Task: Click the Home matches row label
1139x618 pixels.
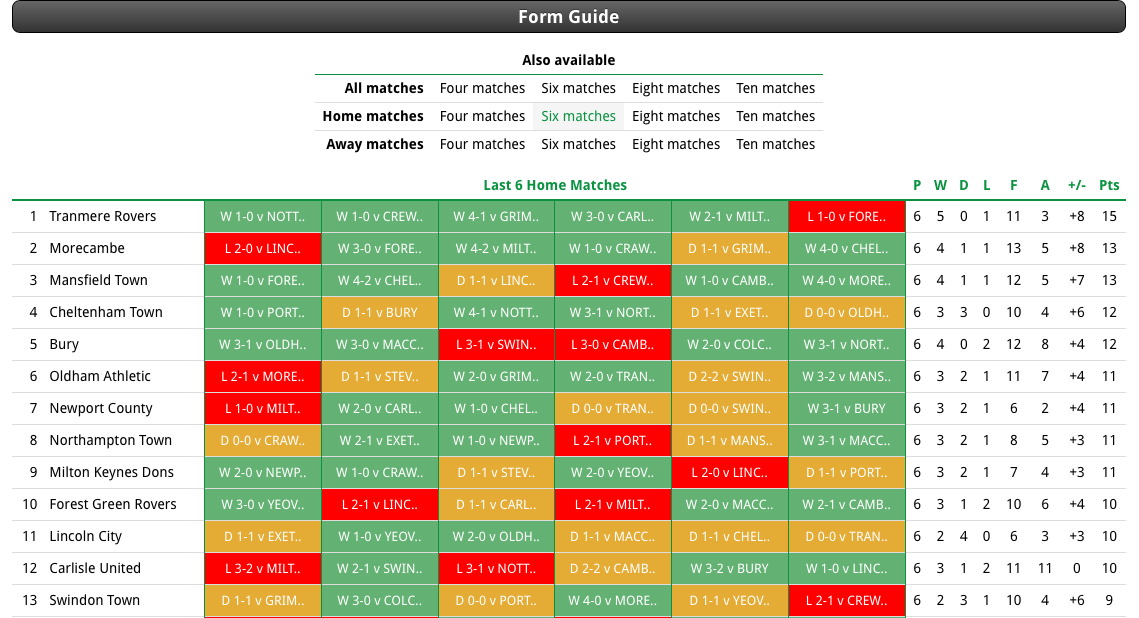Action: (373, 116)
